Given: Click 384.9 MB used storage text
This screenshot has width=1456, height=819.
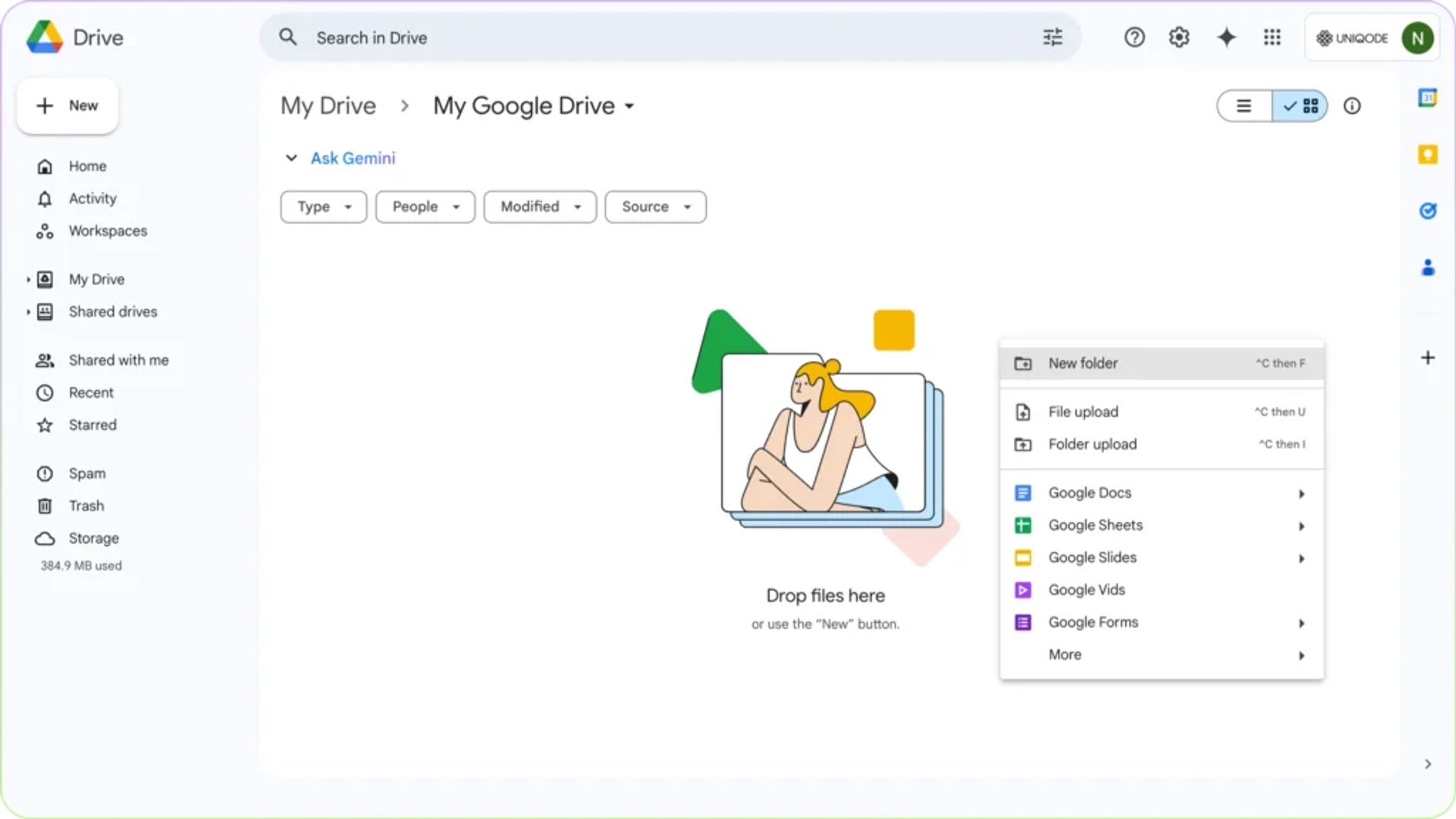Looking at the screenshot, I should click(x=81, y=566).
